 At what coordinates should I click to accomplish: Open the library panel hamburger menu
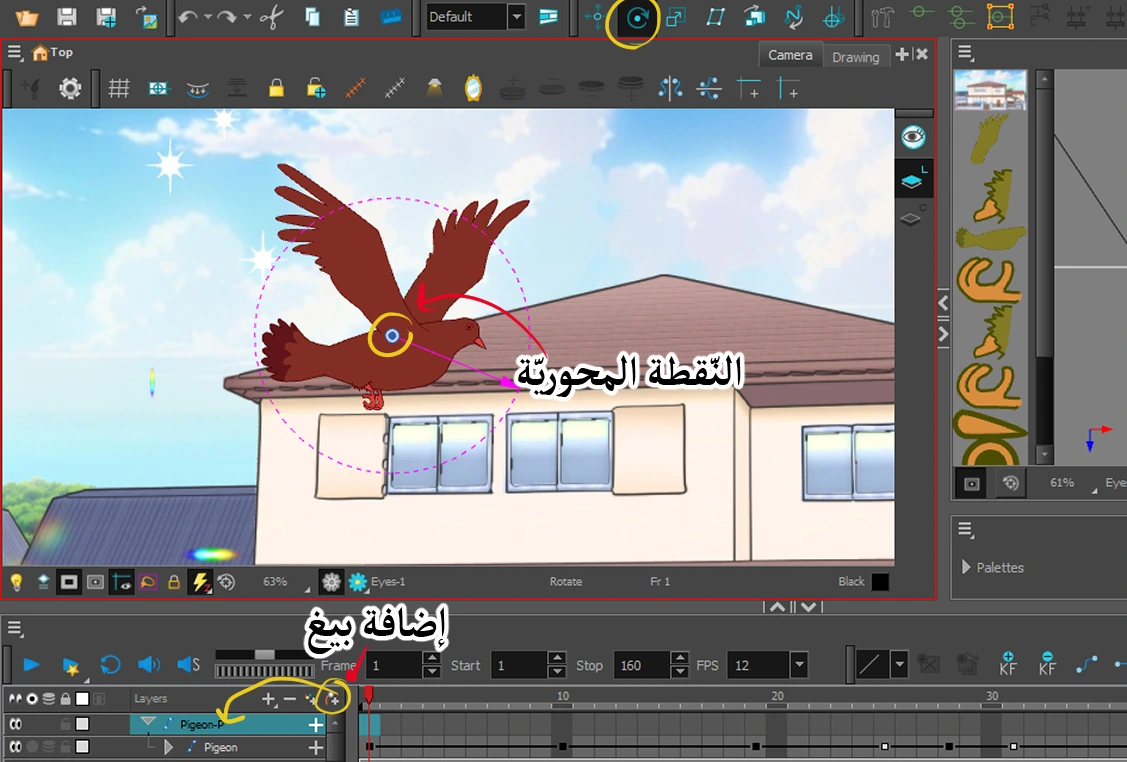965,52
